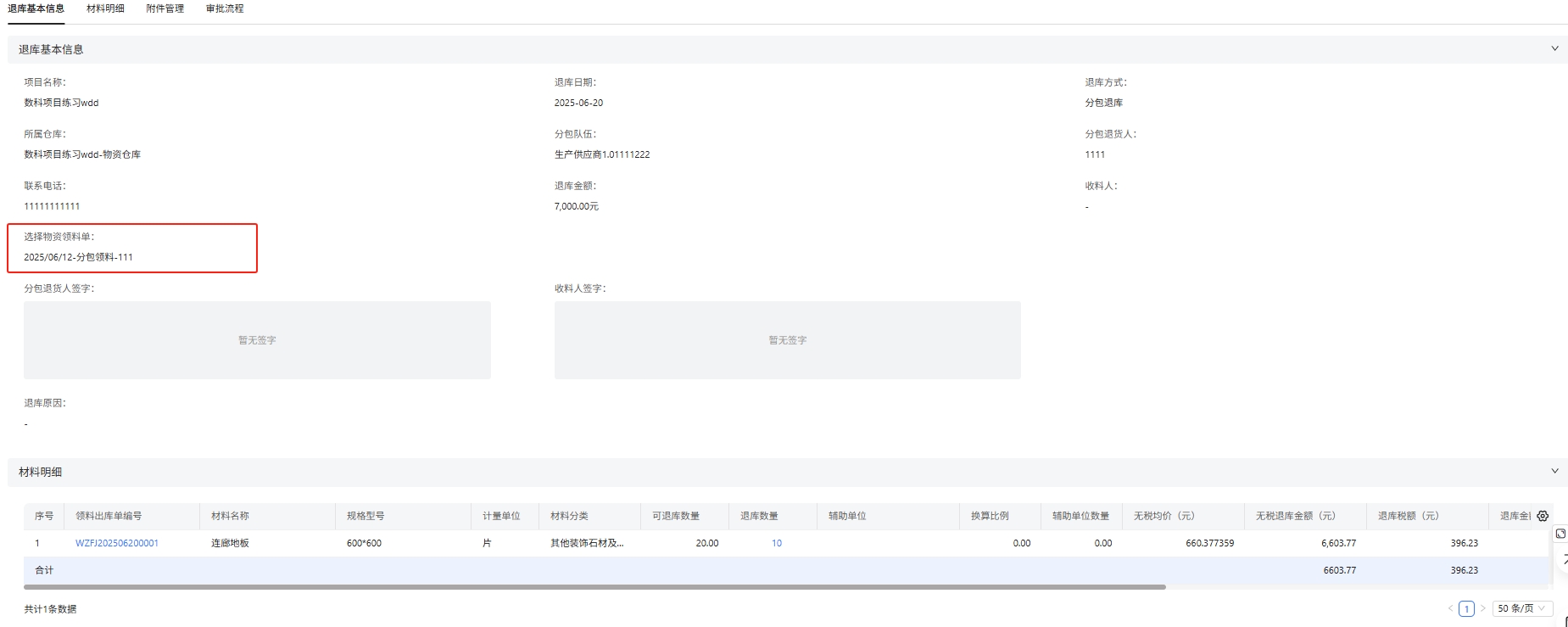Image resolution: width=1568 pixels, height=627 pixels.
Task: Click the 无税退库金额（元） column header
Action: [1295, 516]
